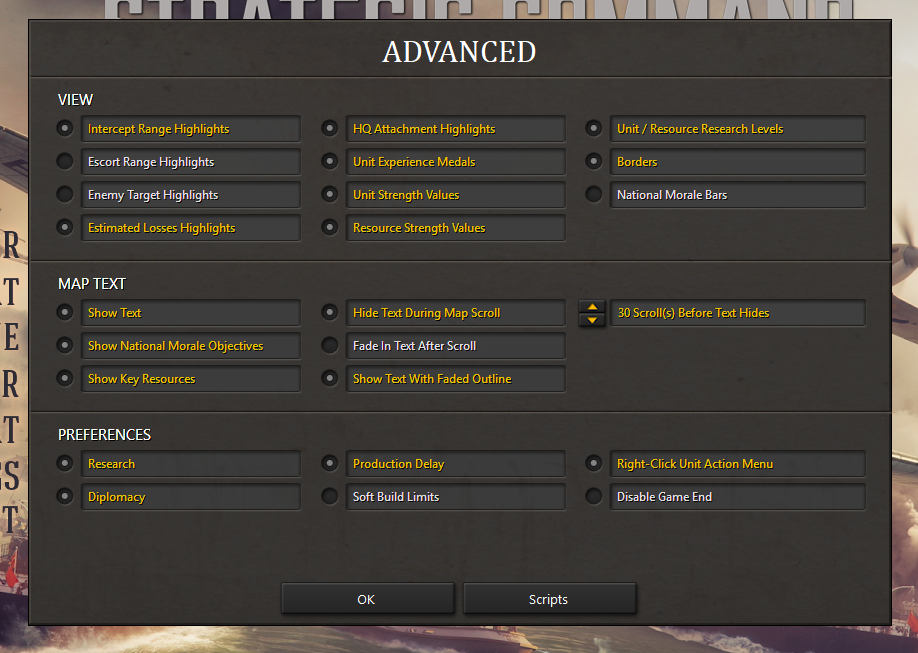The width and height of the screenshot is (918, 653).
Task: Decrease scroll count with down arrow
Action: point(592,320)
